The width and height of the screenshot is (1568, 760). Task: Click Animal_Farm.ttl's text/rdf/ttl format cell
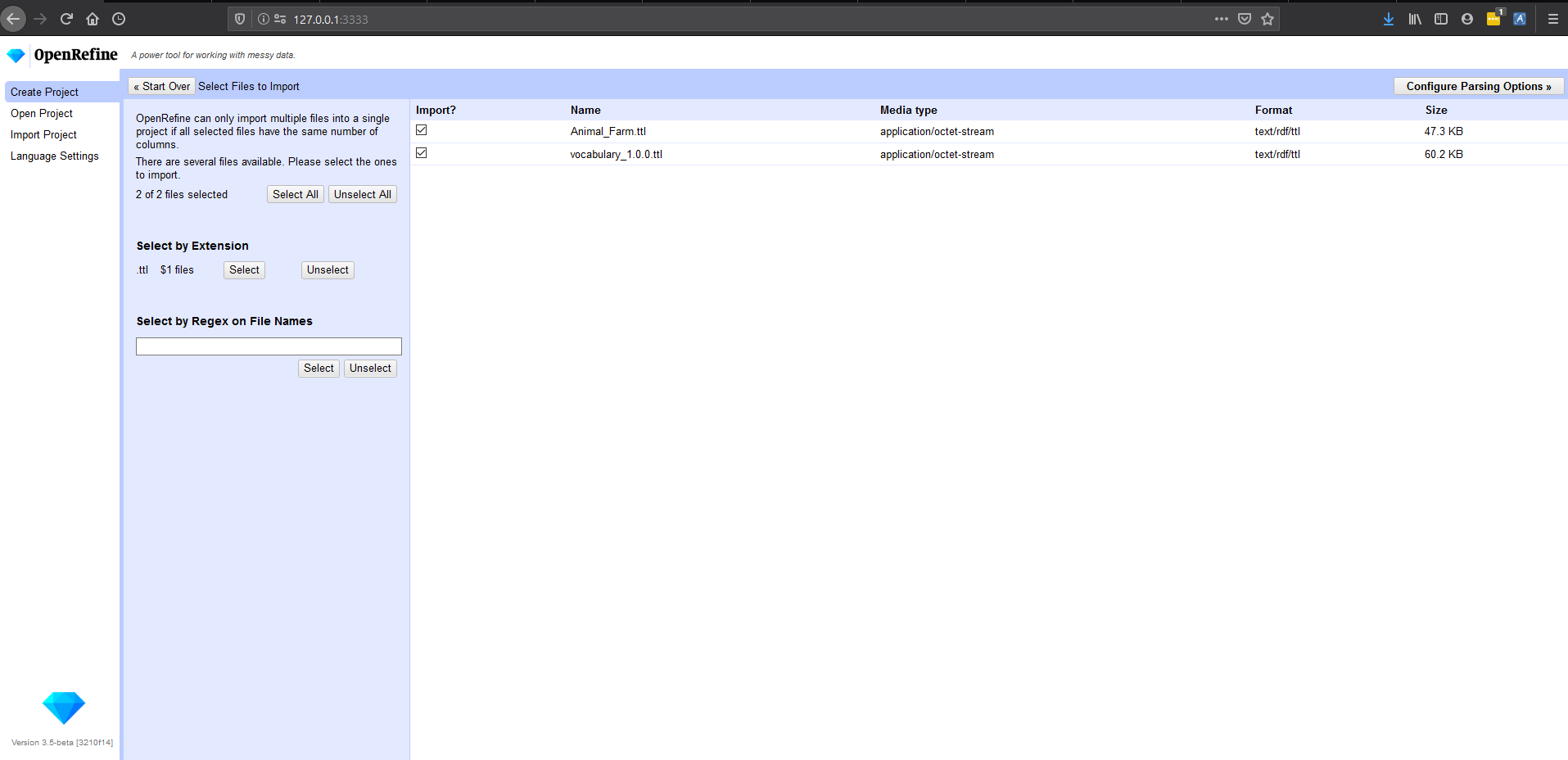1277,131
